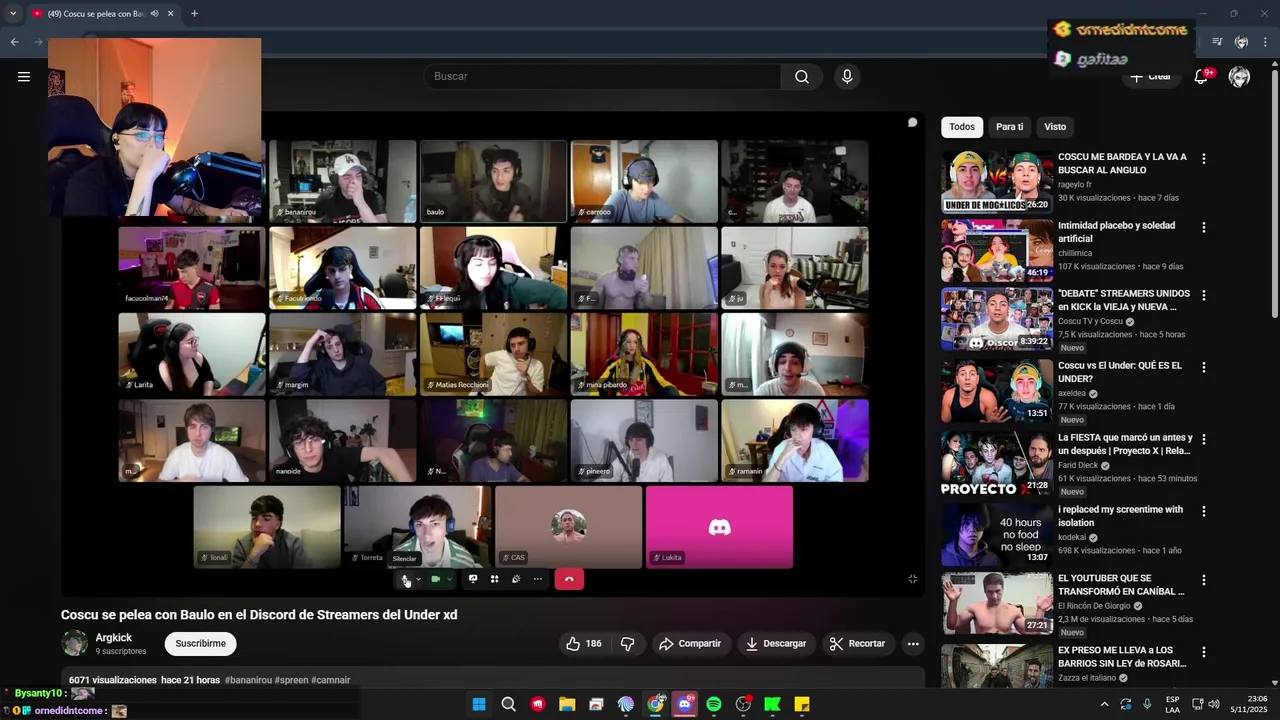Open Sticky Notes from taskbar

[x=802, y=704]
